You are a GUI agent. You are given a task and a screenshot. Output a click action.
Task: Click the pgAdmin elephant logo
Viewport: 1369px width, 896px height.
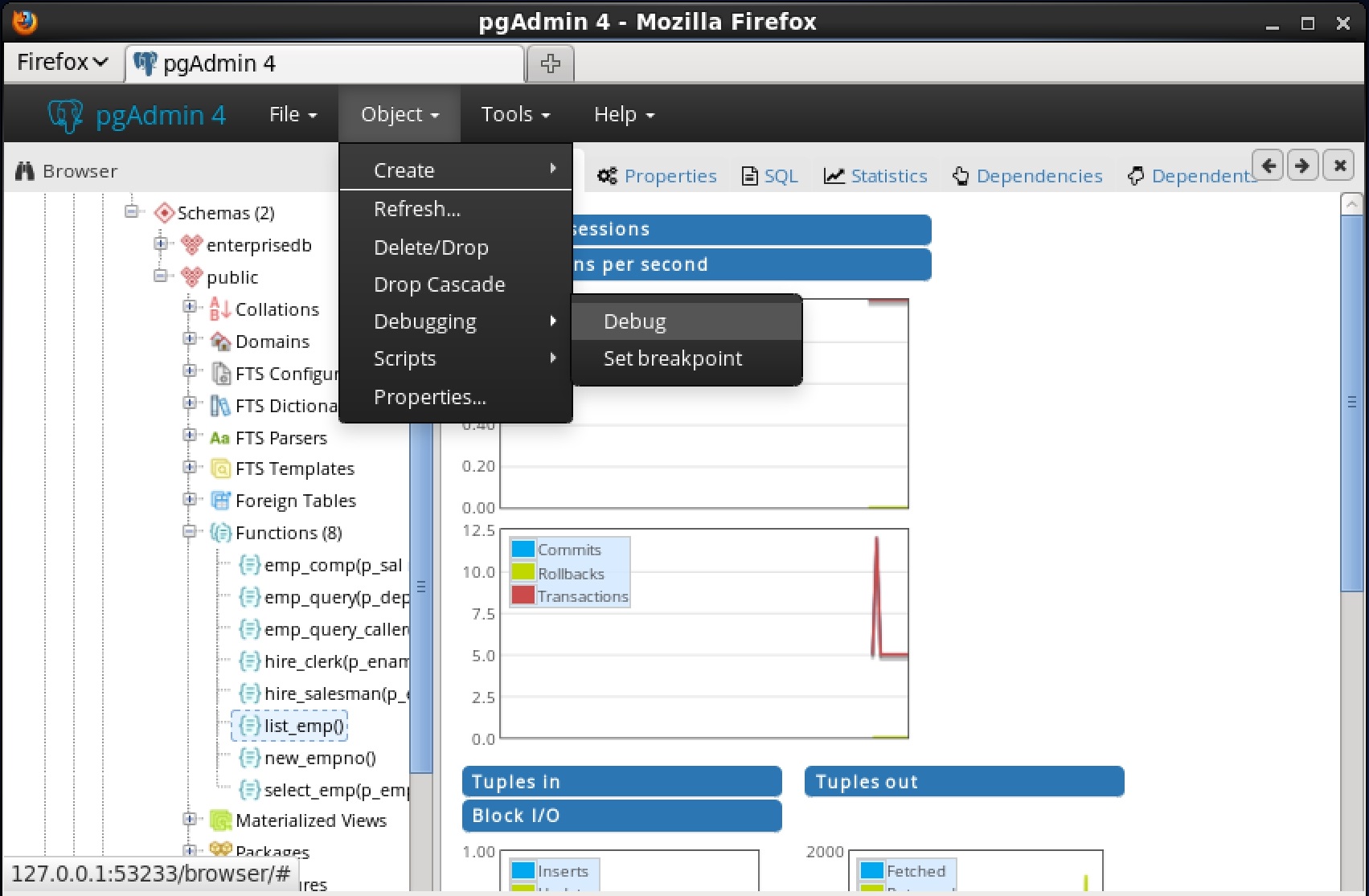pyautogui.click(x=66, y=116)
